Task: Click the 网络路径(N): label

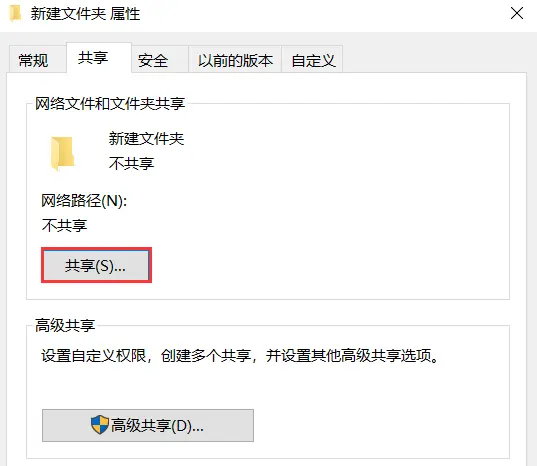Action: (x=84, y=201)
